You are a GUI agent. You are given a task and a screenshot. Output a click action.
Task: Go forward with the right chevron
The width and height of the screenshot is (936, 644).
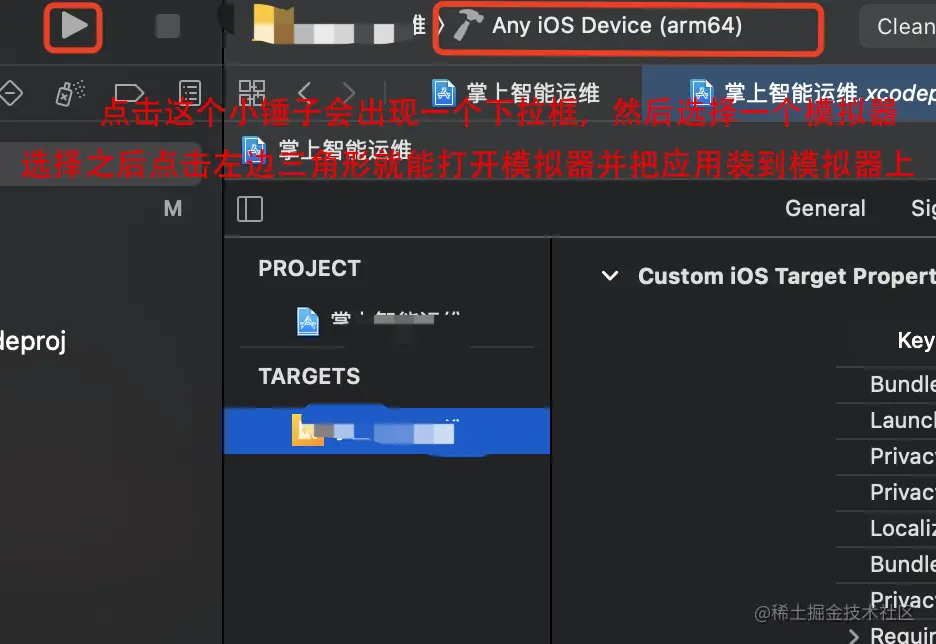coord(349,93)
